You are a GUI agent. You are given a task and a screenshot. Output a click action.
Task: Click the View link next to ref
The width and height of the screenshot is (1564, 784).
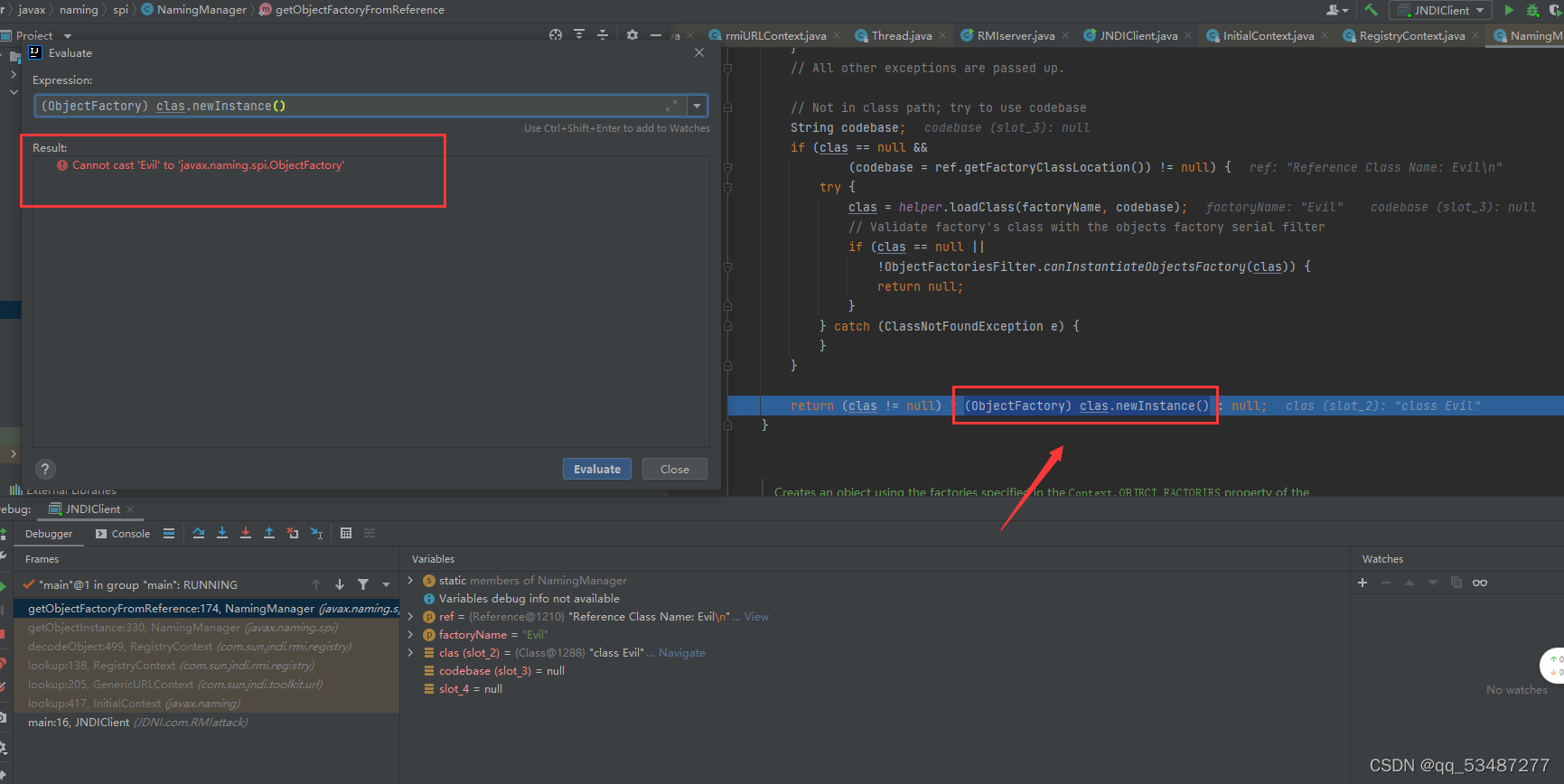point(756,616)
